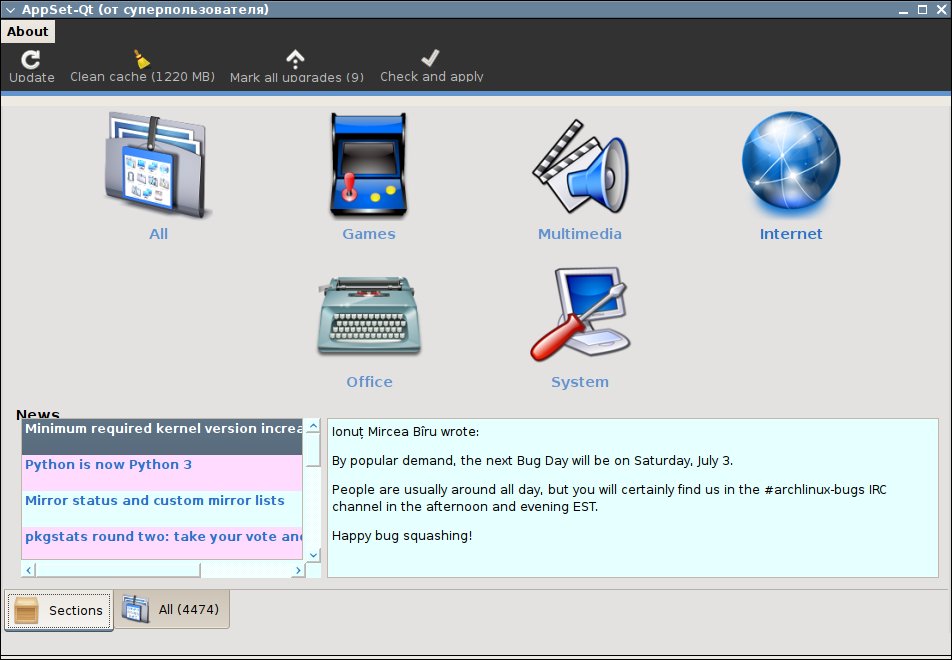Click the Check and apply checkmark icon
The height and width of the screenshot is (660, 952).
coord(430,58)
